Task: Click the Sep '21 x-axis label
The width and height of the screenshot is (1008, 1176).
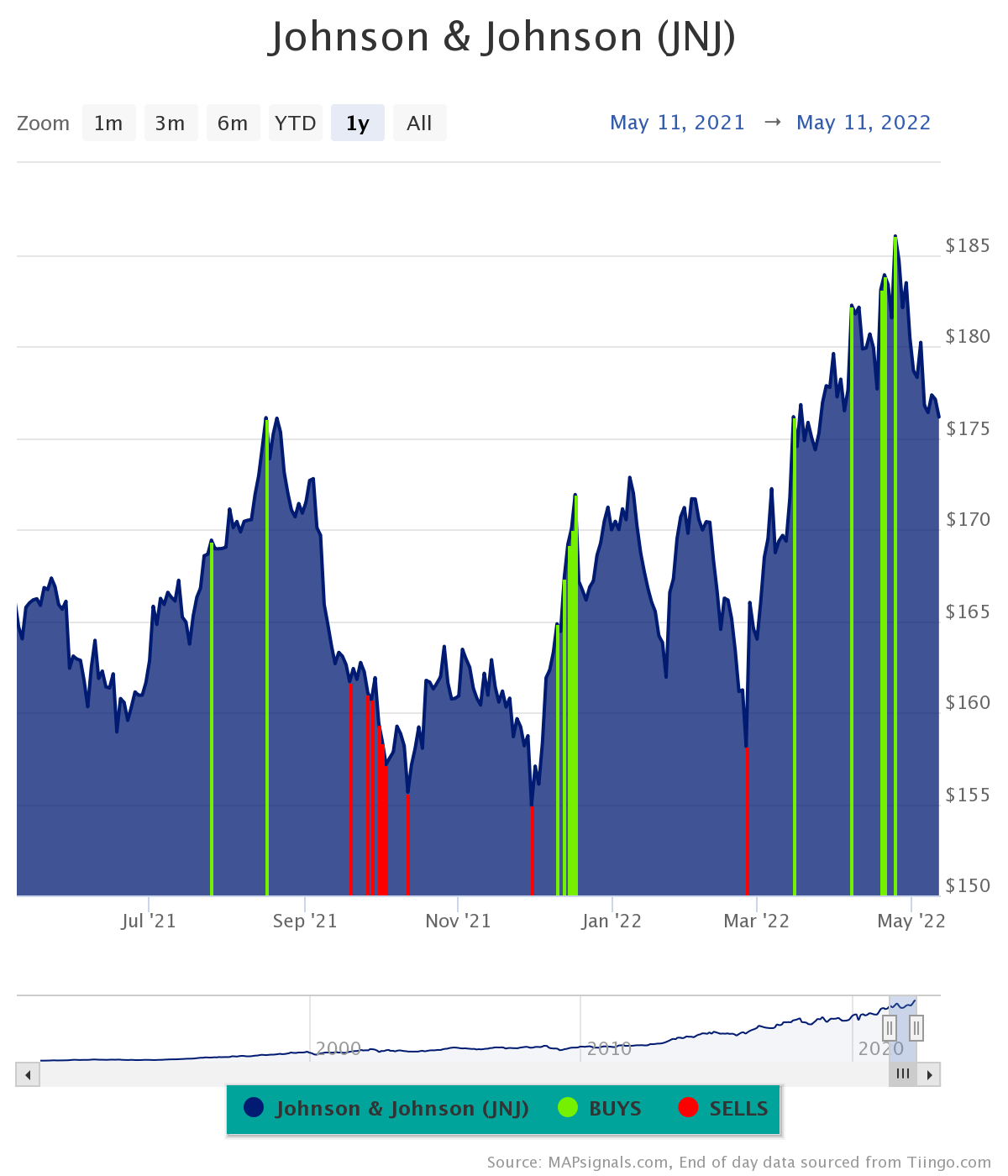Action: [x=305, y=921]
